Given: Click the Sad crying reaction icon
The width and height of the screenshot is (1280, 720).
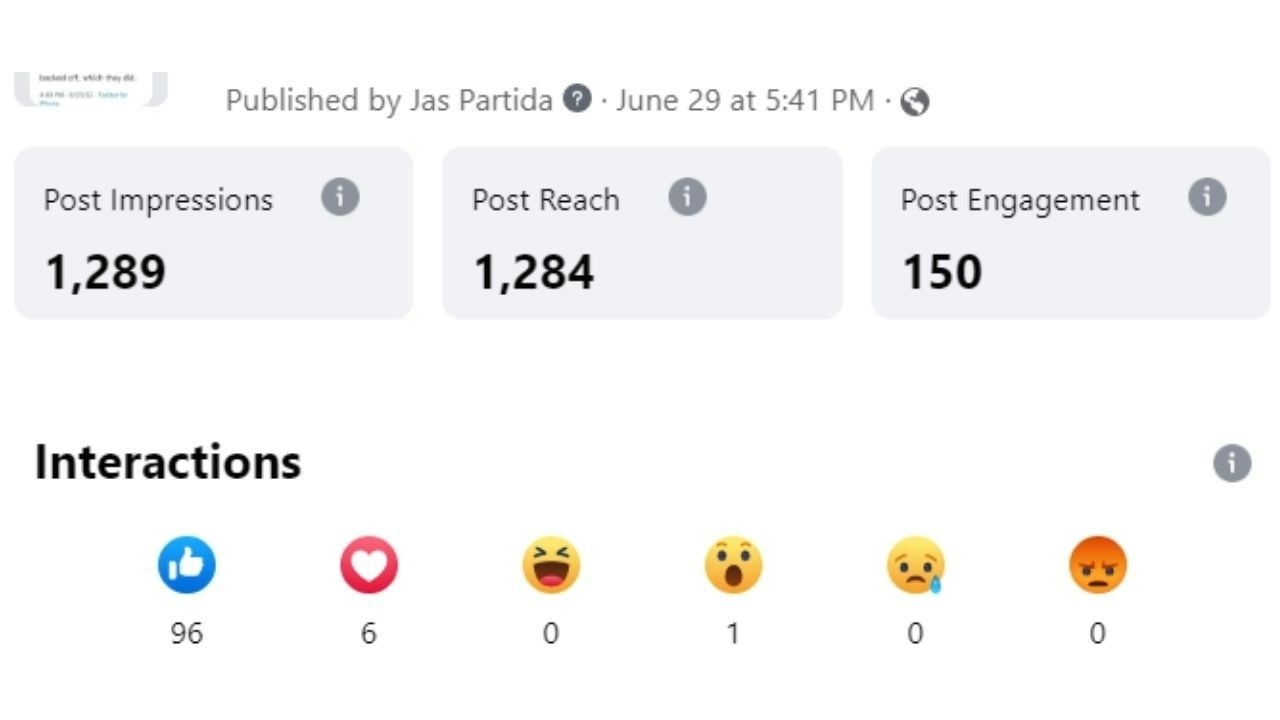Looking at the screenshot, I should click(915, 566).
